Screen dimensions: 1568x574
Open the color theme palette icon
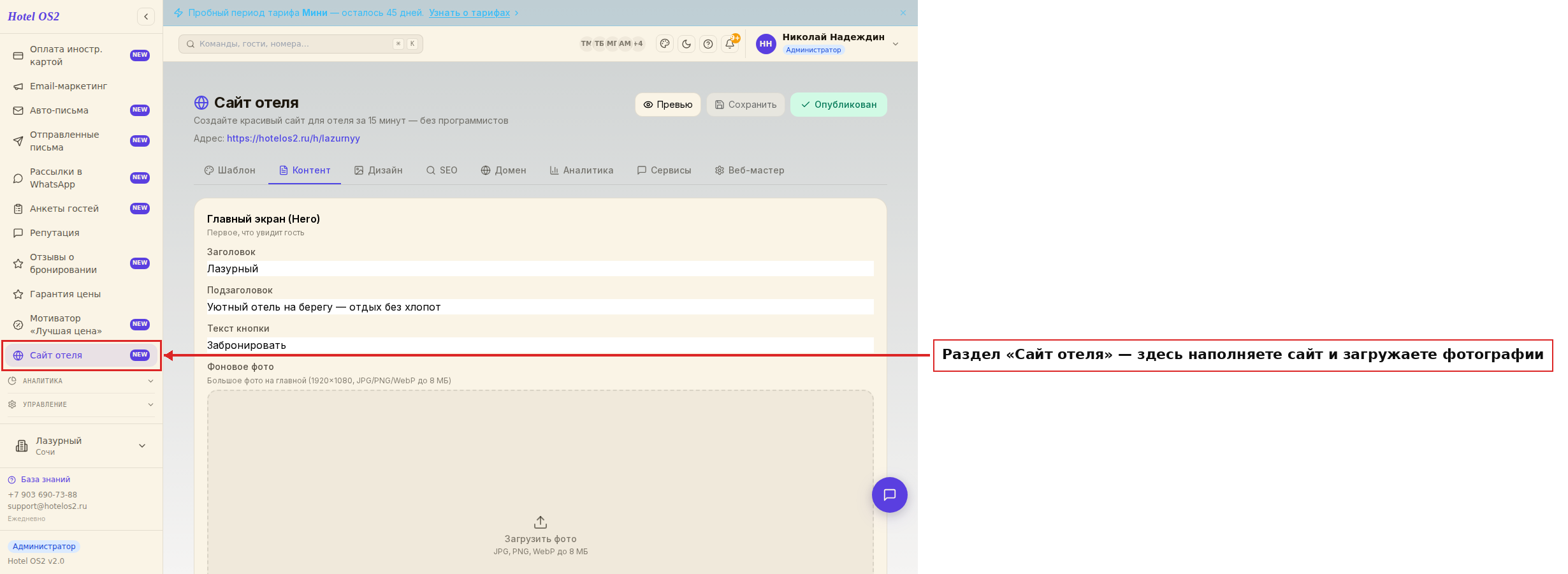tap(665, 44)
